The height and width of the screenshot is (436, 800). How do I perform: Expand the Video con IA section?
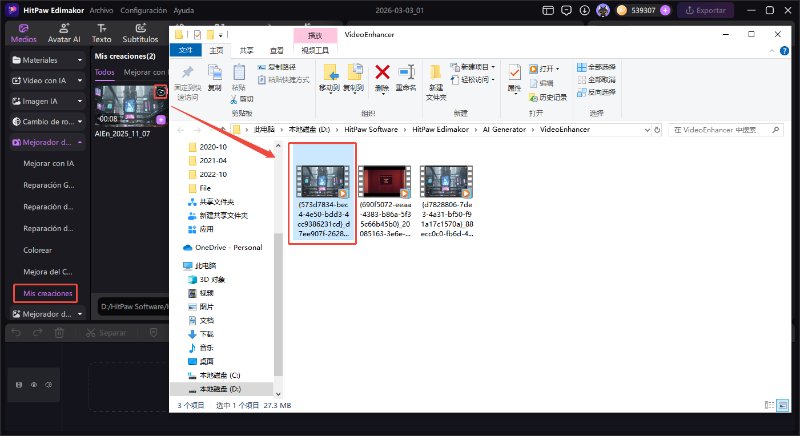(46, 81)
